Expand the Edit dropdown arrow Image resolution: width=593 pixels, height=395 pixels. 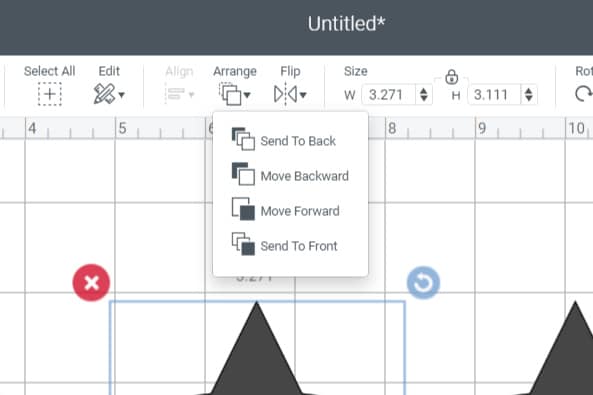(121, 95)
